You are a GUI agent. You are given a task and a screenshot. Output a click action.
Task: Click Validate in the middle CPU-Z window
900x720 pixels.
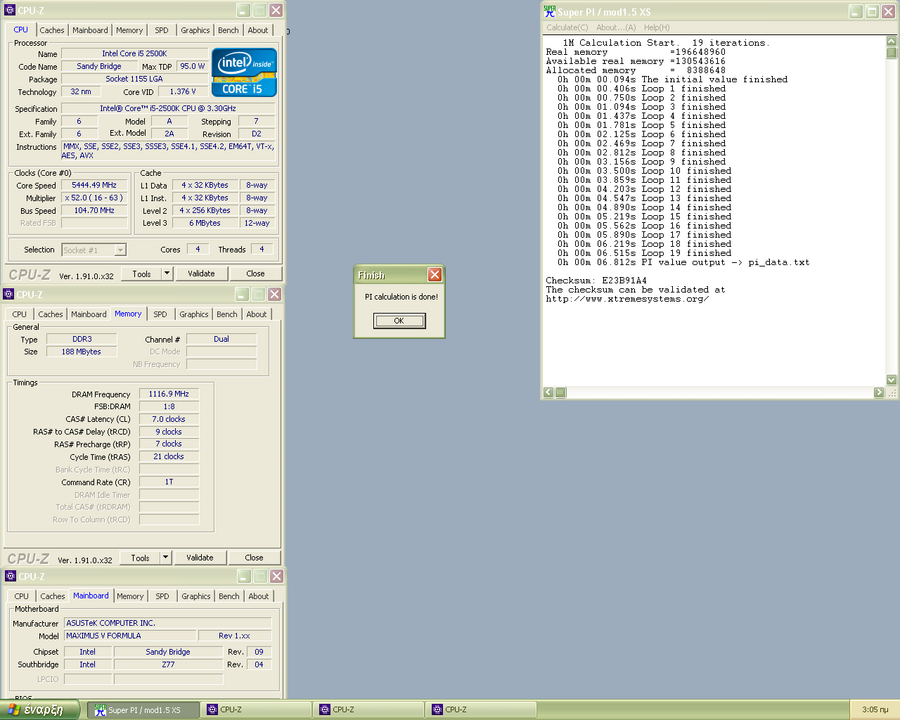tap(200, 558)
